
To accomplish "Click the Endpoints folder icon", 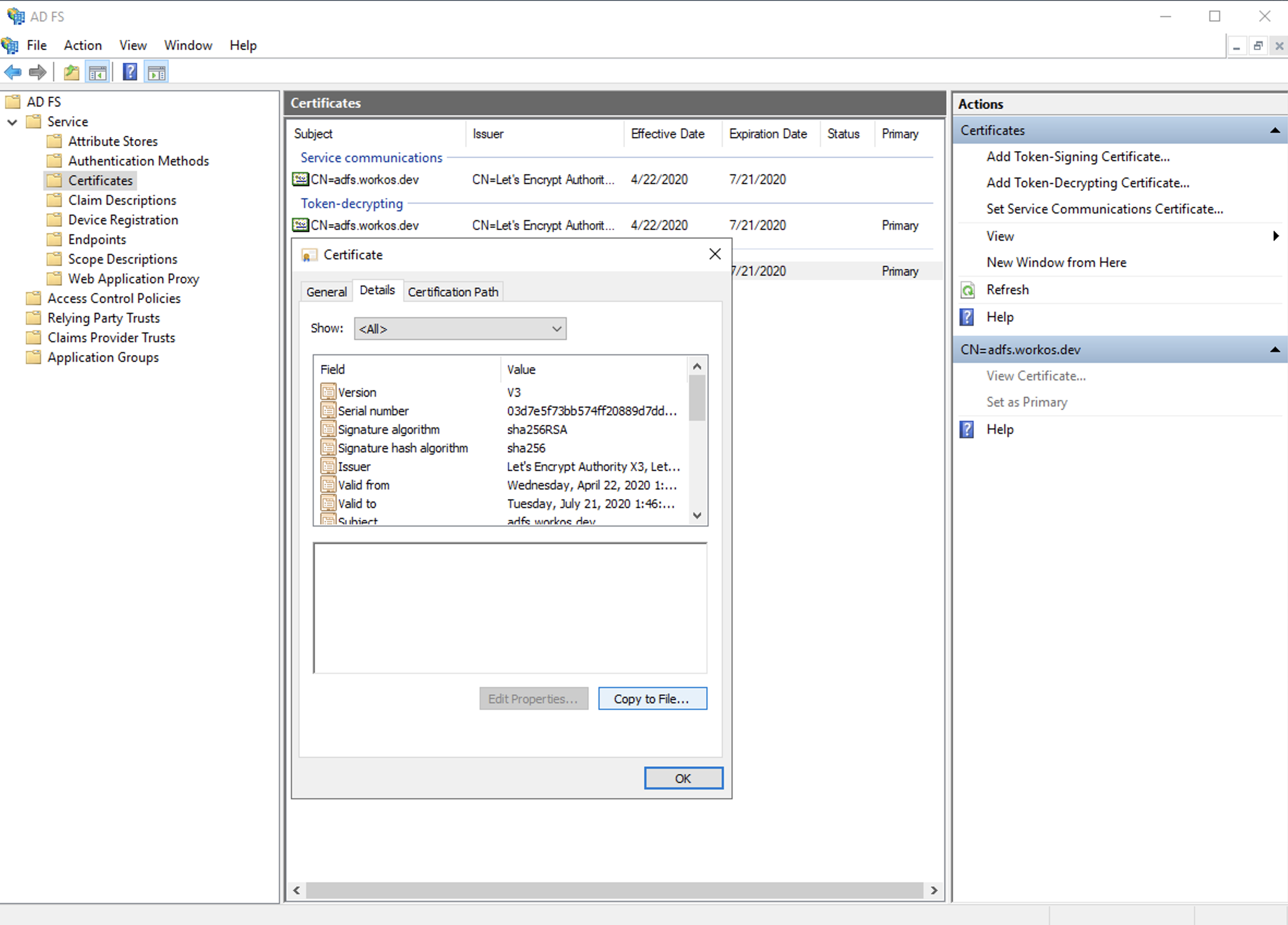I will [x=55, y=239].
